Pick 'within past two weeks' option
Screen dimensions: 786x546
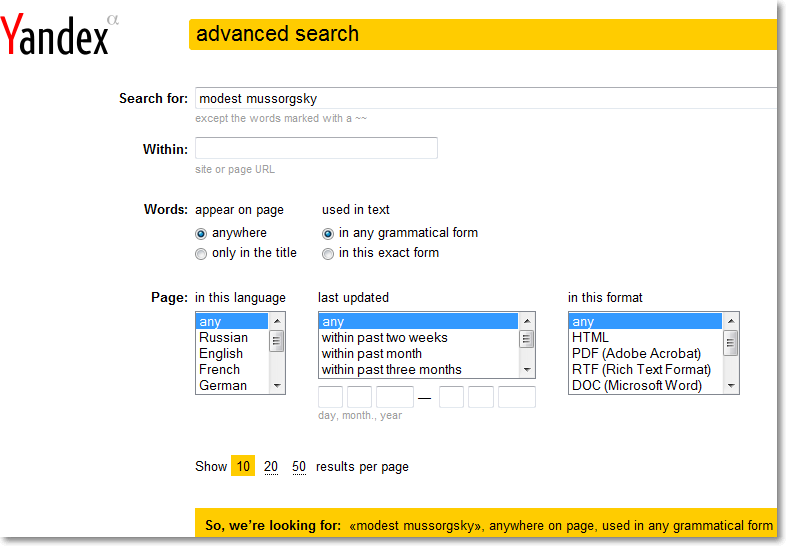(x=384, y=338)
